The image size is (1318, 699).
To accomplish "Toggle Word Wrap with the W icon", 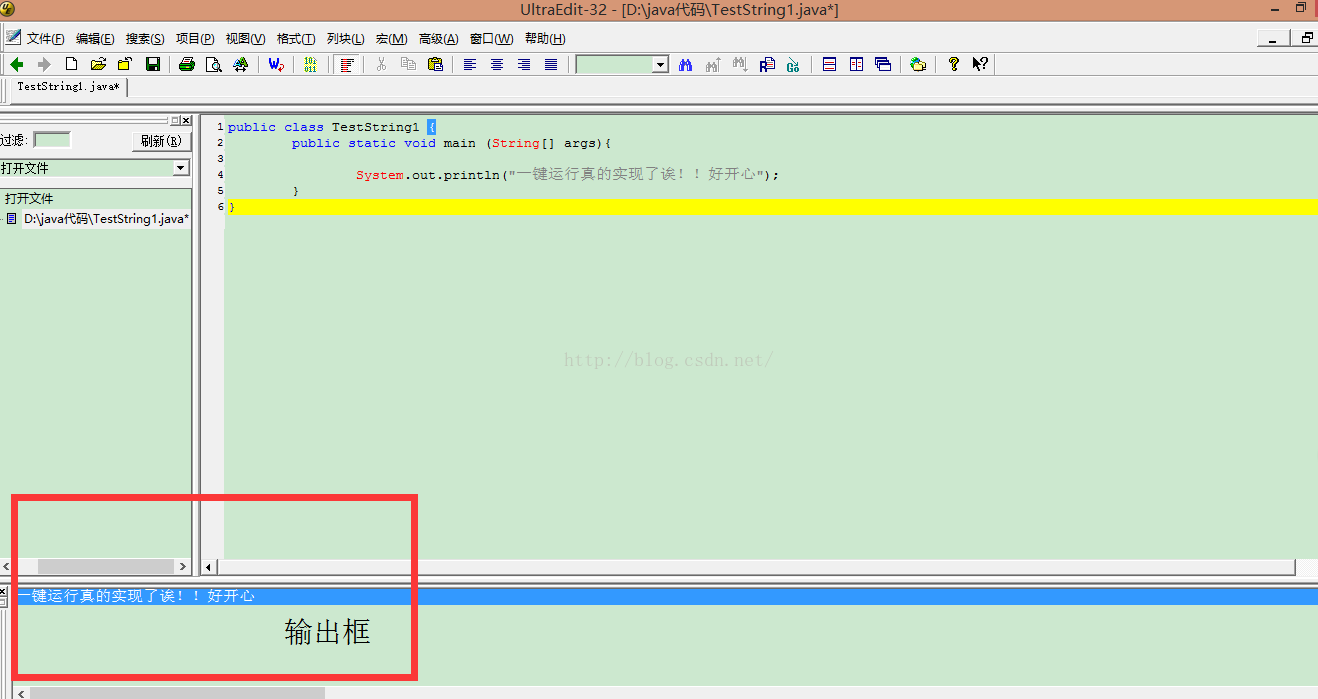I will tap(276, 64).
